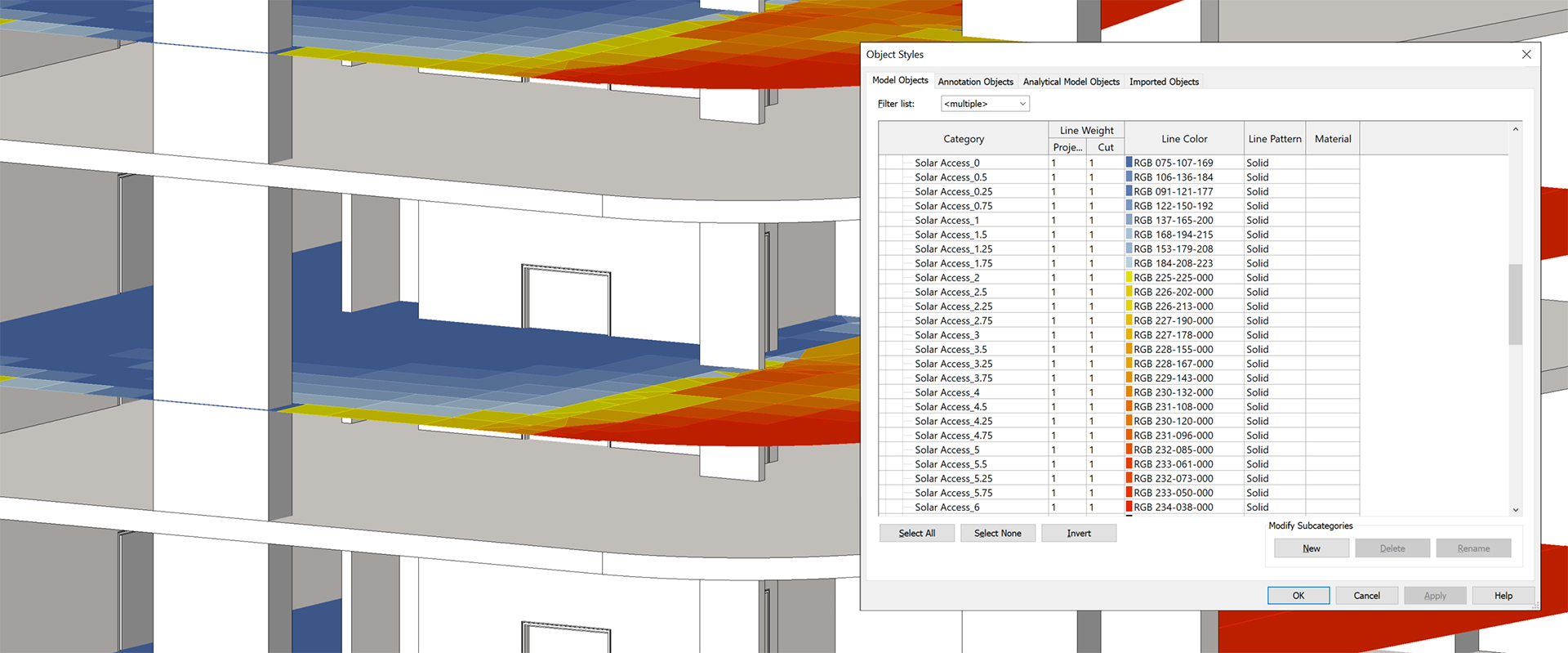Click the Invert selection button
The height and width of the screenshot is (653, 1568).
[x=1078, y=534]
